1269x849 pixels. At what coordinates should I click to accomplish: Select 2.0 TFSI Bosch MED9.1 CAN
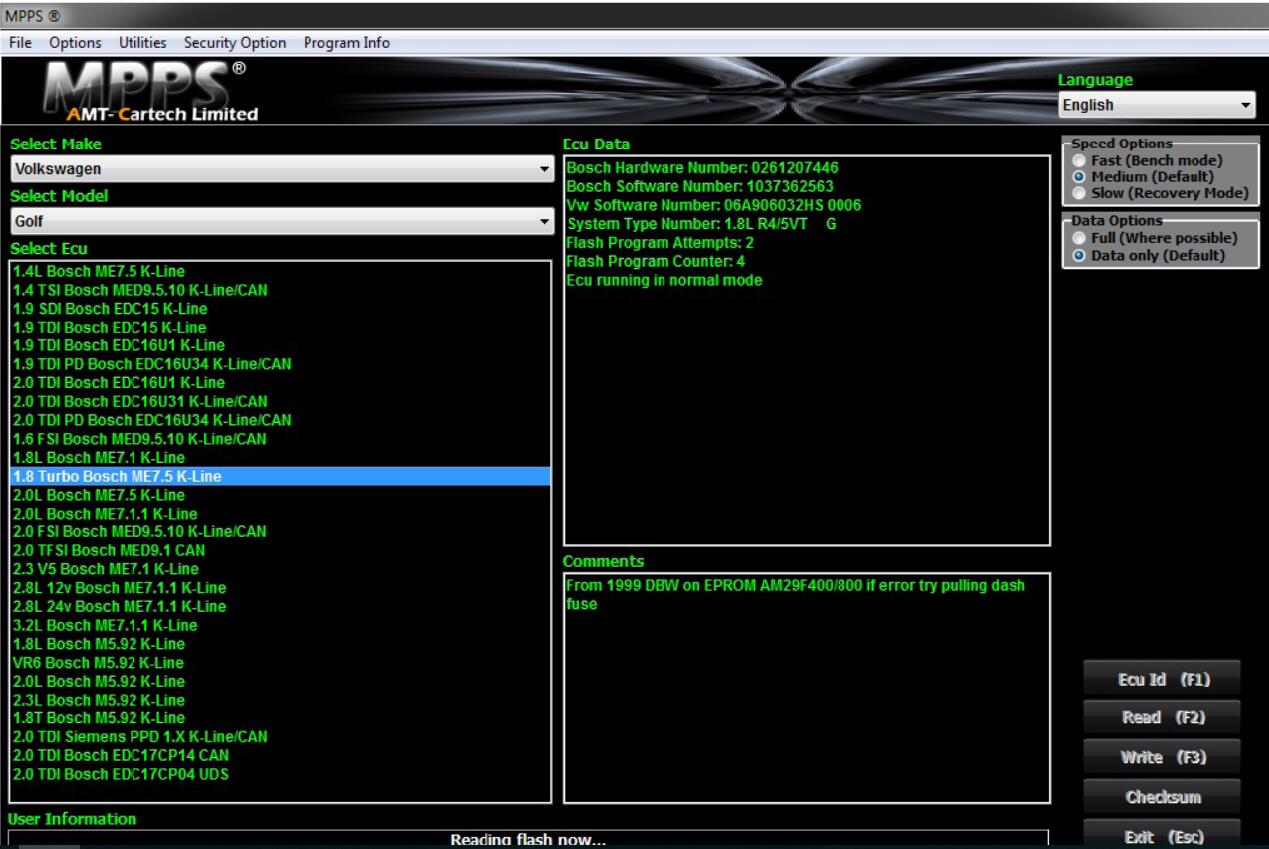tap(281, 550)
